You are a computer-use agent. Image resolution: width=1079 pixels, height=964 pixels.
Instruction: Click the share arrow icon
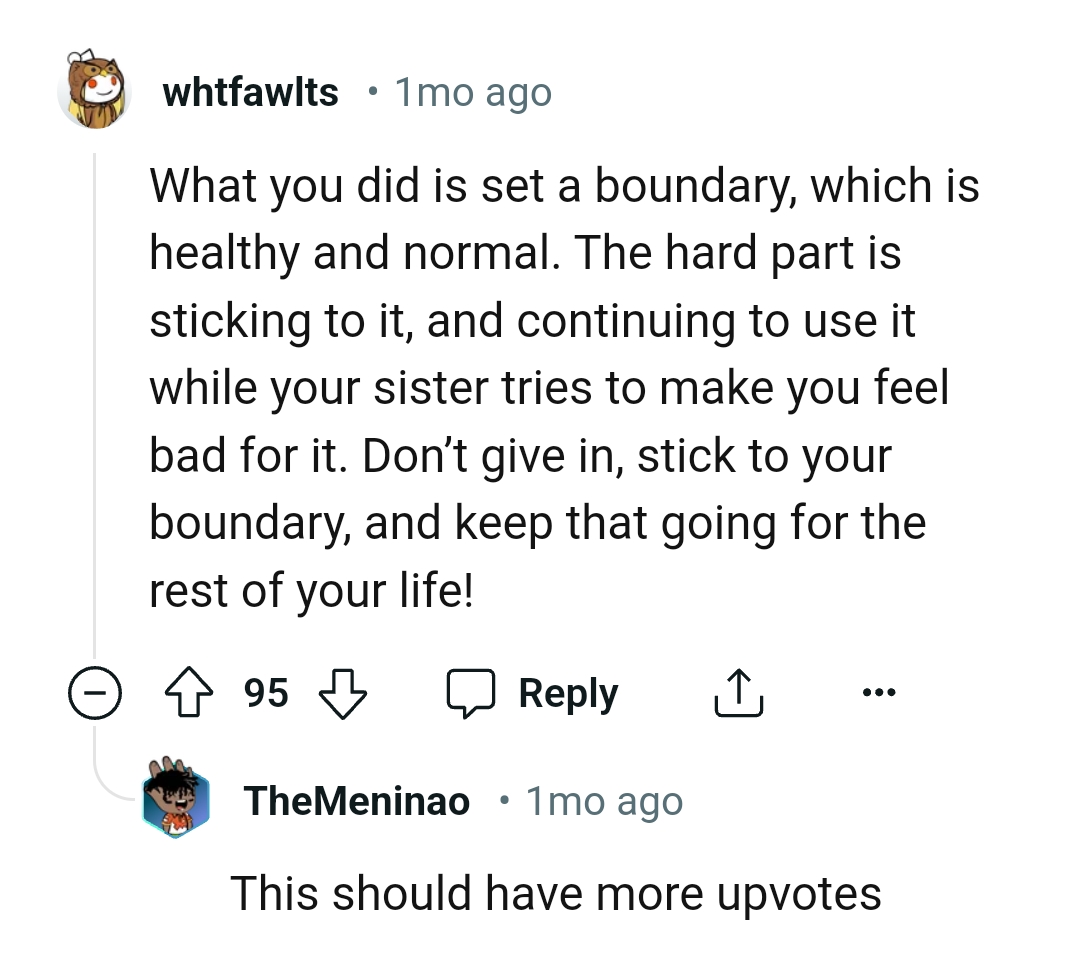(x=738, y=691)
